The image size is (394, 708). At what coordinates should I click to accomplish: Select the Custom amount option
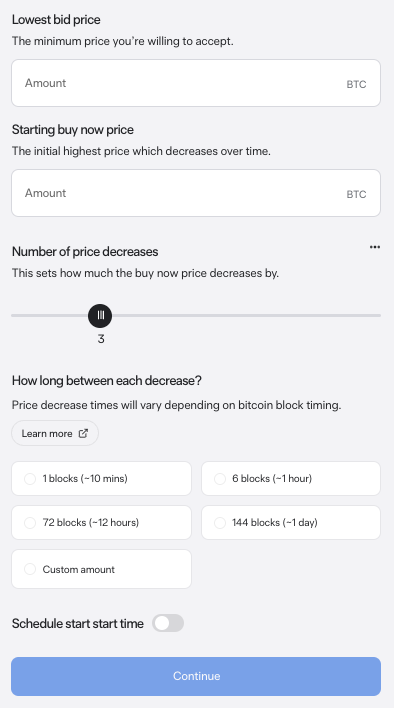[x=102, y=569]
